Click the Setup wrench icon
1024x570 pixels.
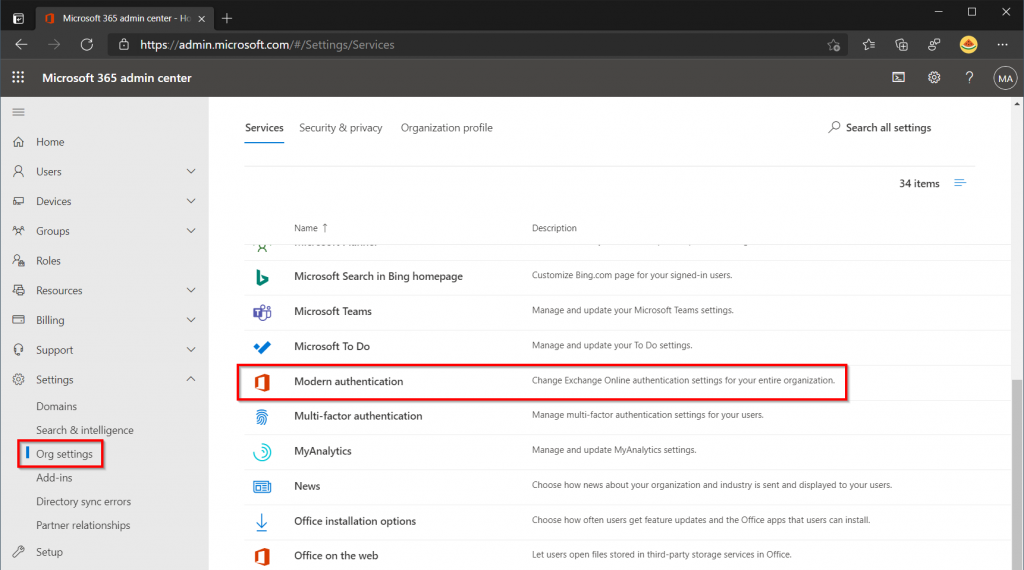18,552
